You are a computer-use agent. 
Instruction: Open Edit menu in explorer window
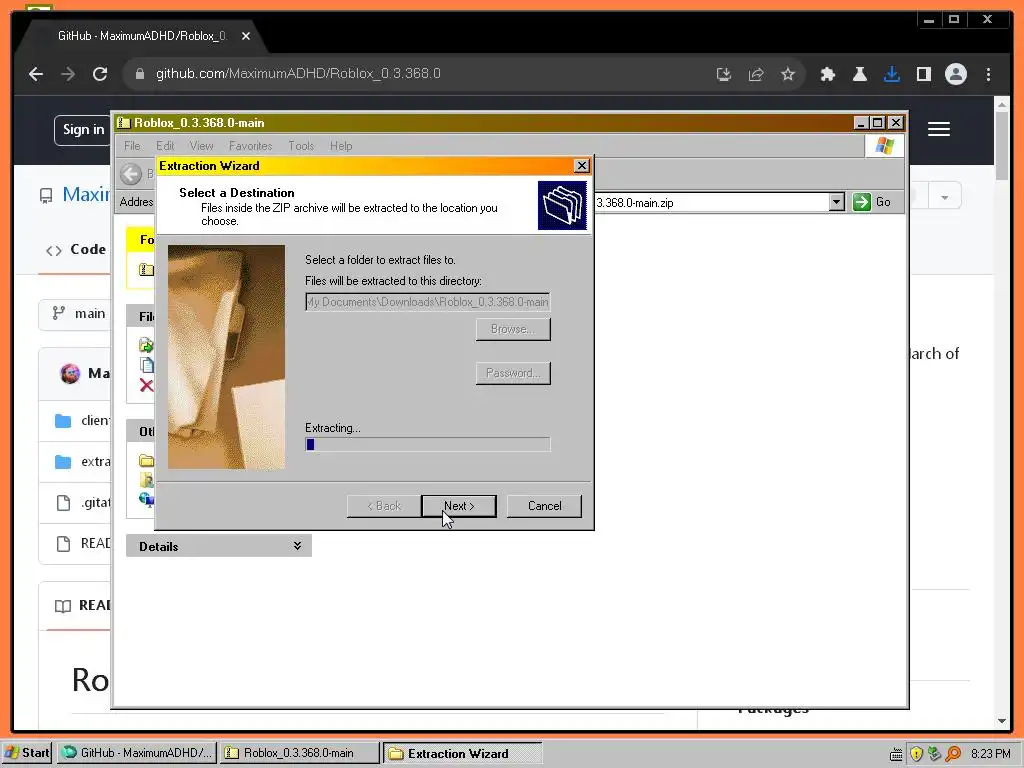(165, 146)
